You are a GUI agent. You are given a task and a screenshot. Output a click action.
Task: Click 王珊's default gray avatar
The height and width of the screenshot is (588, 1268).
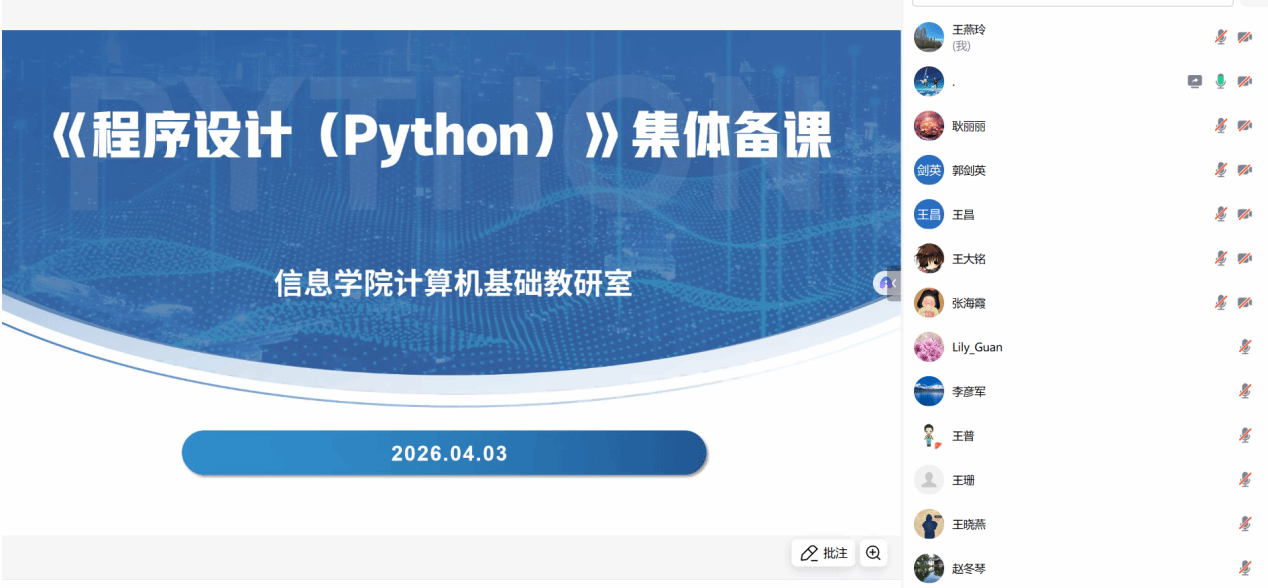929,480
